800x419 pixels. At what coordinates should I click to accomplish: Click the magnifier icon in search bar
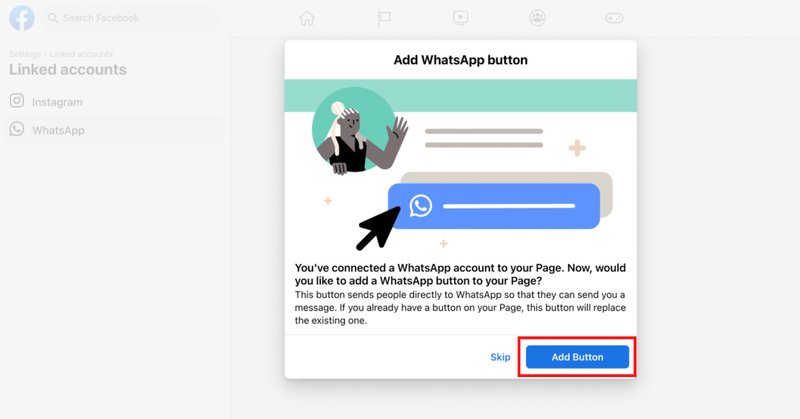pos(53,18)
